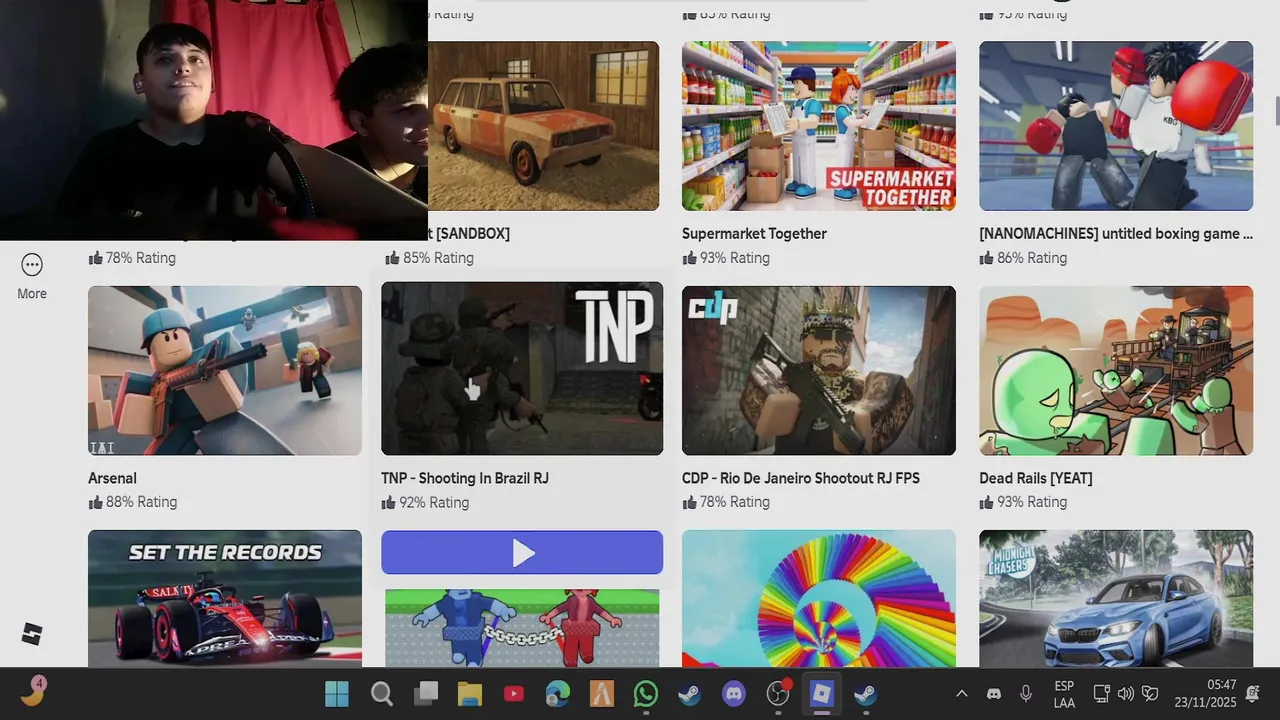This screenshot has width=1280, height=720.
Task: Click the microphone tray icon
Action: 1026,693
